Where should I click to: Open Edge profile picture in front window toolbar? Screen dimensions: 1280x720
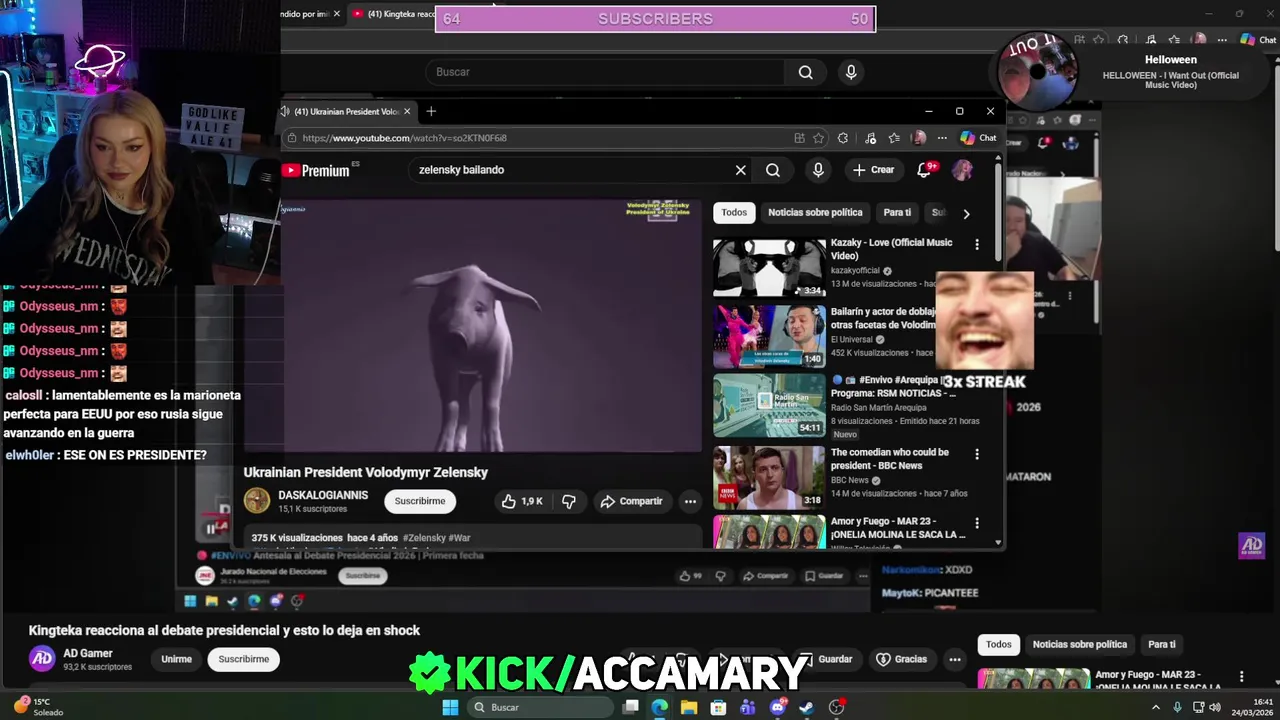919,138
